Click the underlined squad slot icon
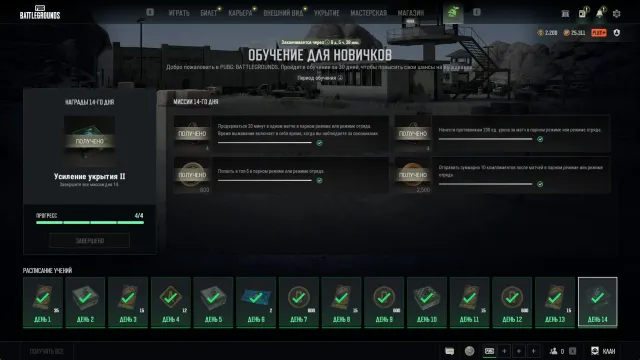640x360 pixels. tap(489, 351)
